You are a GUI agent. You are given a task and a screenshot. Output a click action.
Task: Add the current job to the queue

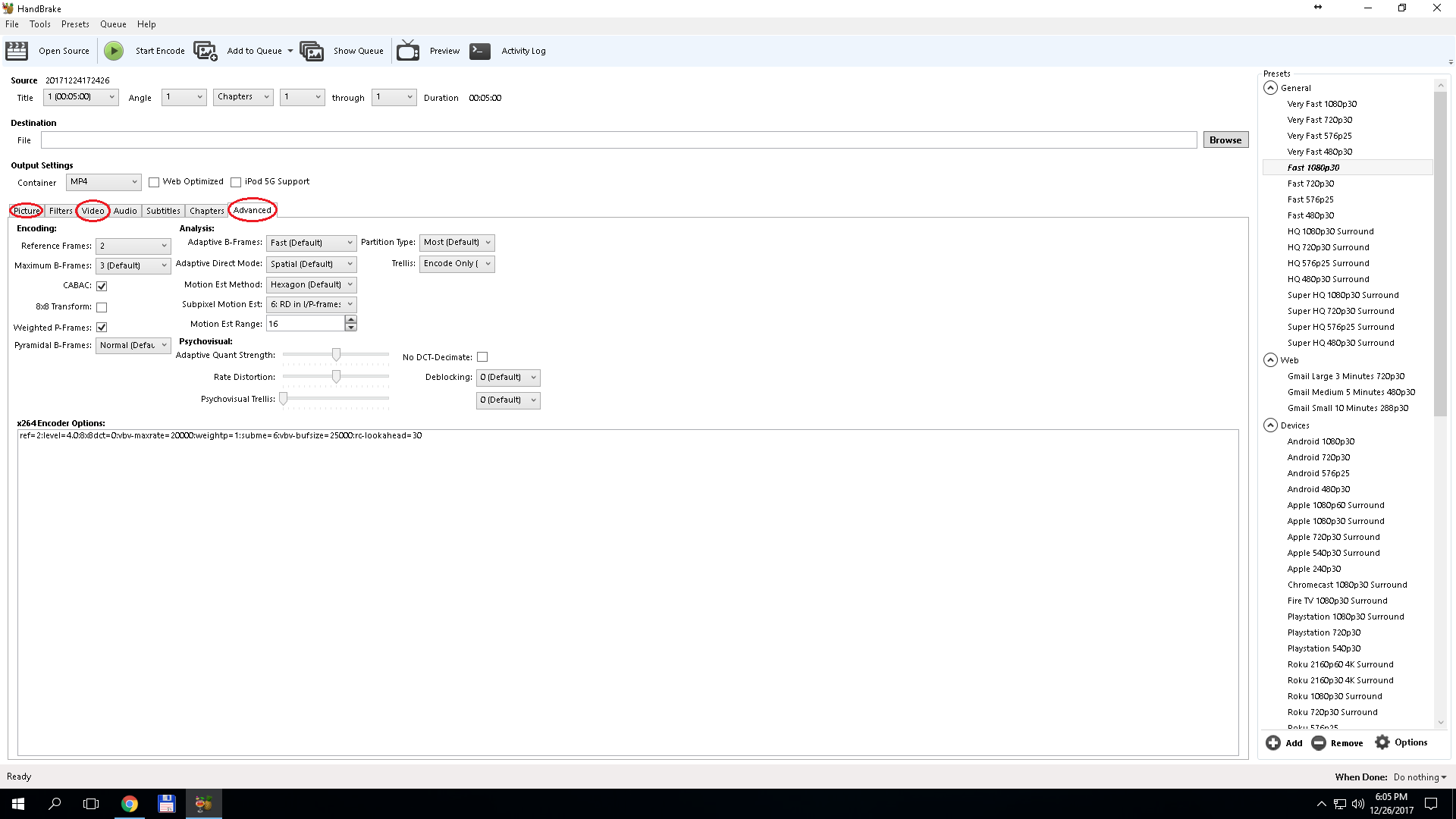tap(253, 51)
